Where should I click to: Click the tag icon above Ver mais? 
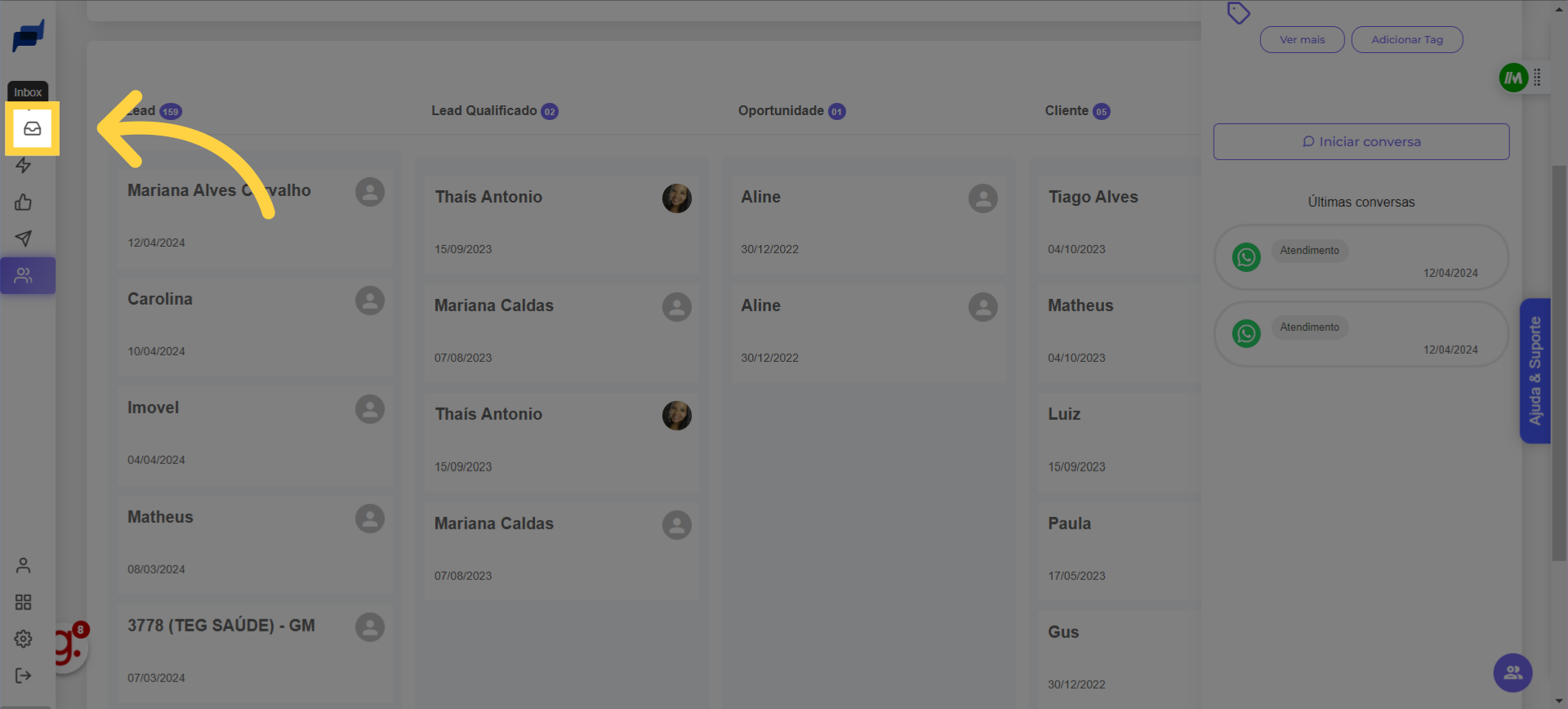[x=1238, y=13]
